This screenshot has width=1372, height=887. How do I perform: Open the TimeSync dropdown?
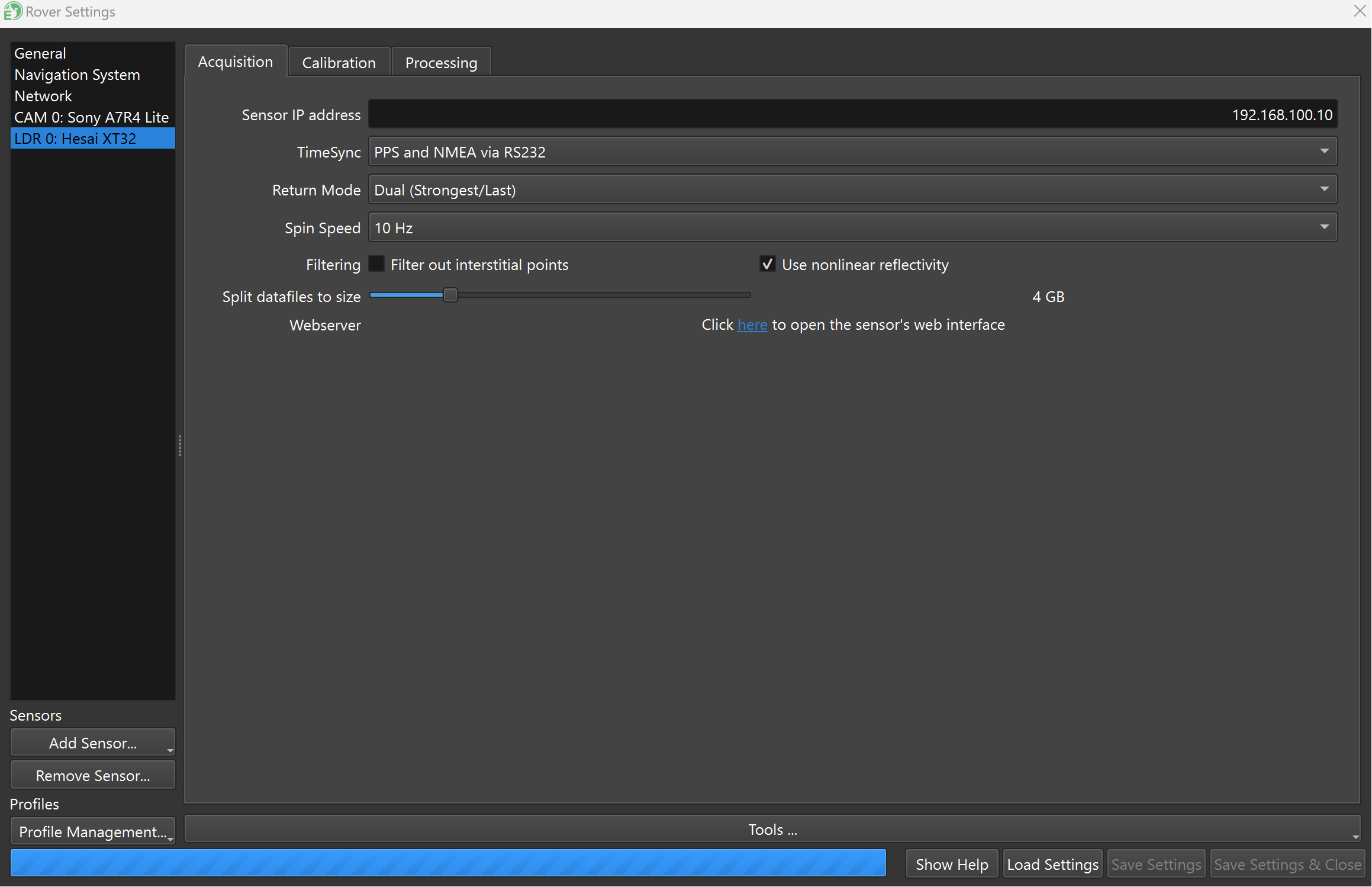(852, 152)
